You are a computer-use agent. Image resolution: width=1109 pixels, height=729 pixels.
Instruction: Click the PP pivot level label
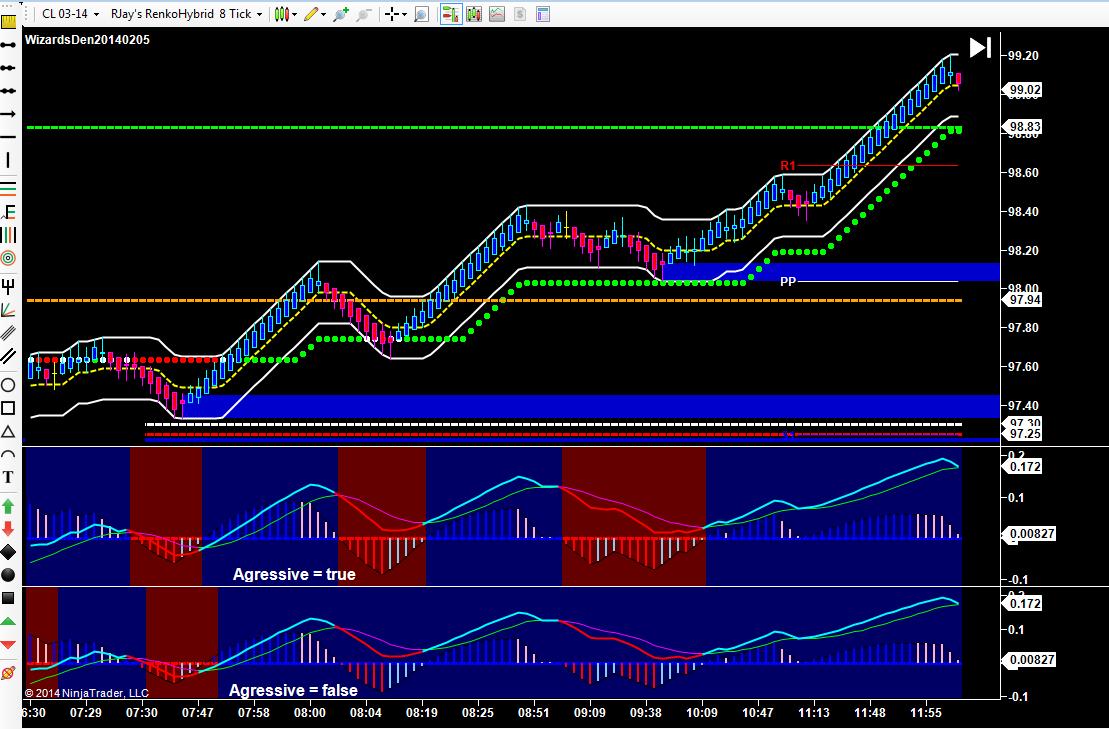point(788,281)
